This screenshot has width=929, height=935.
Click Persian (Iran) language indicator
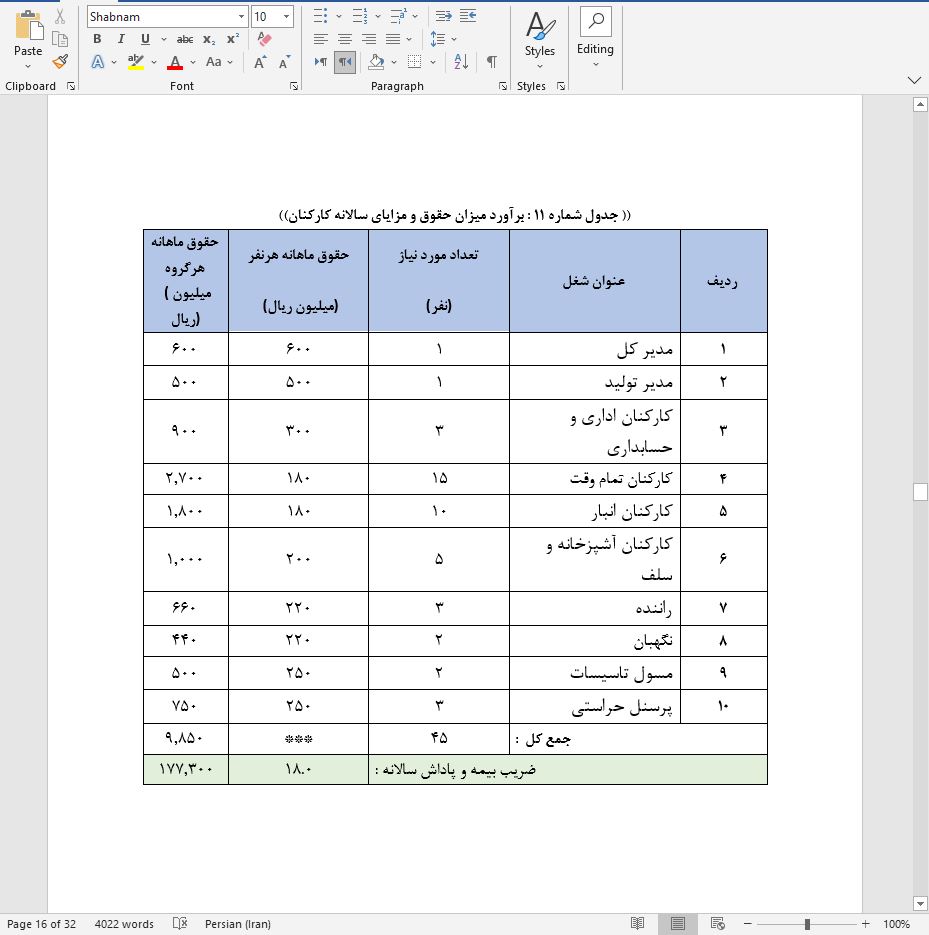coord(237,924)
